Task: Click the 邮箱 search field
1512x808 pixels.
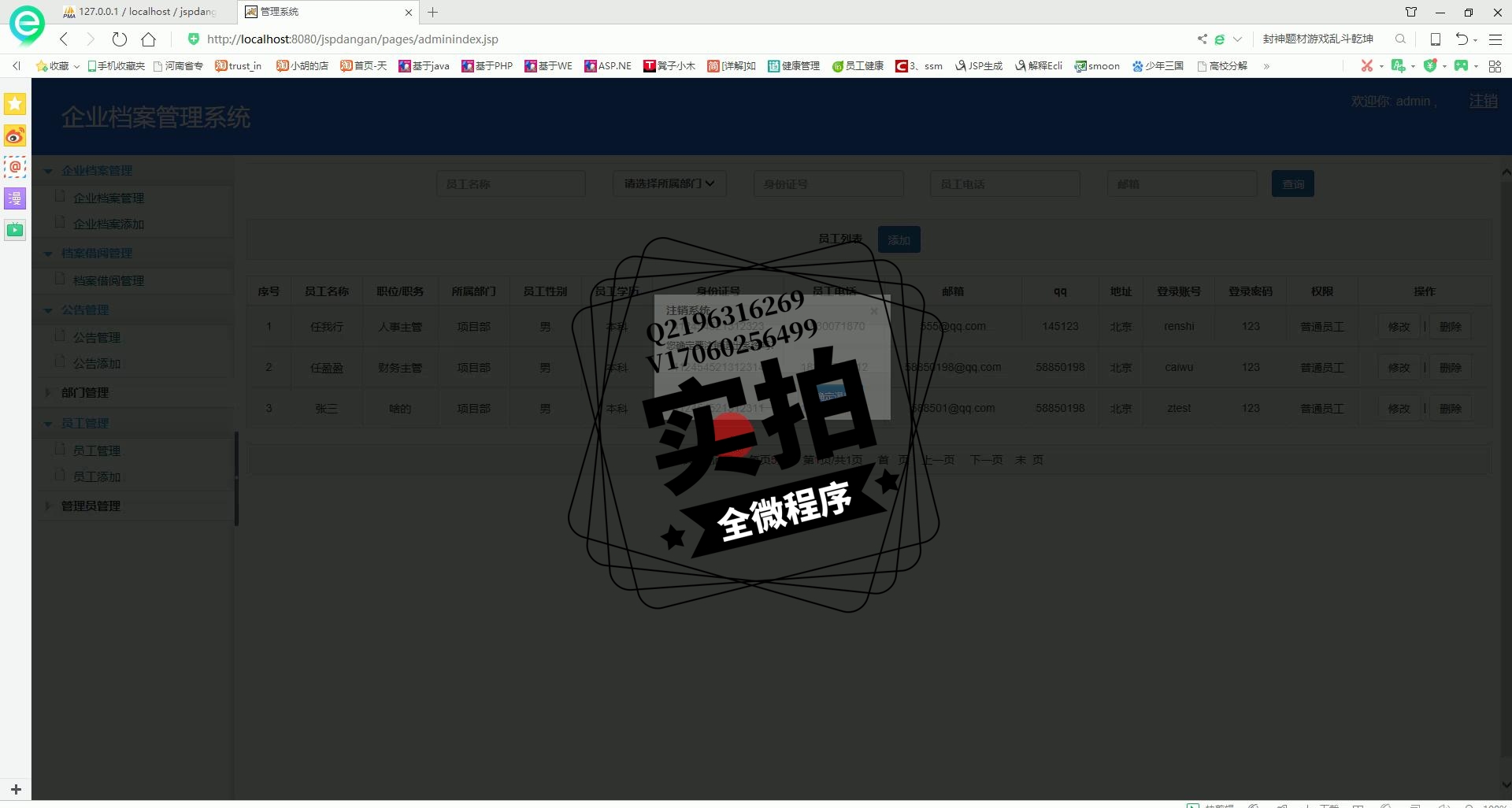Action: click(1181, 183)
